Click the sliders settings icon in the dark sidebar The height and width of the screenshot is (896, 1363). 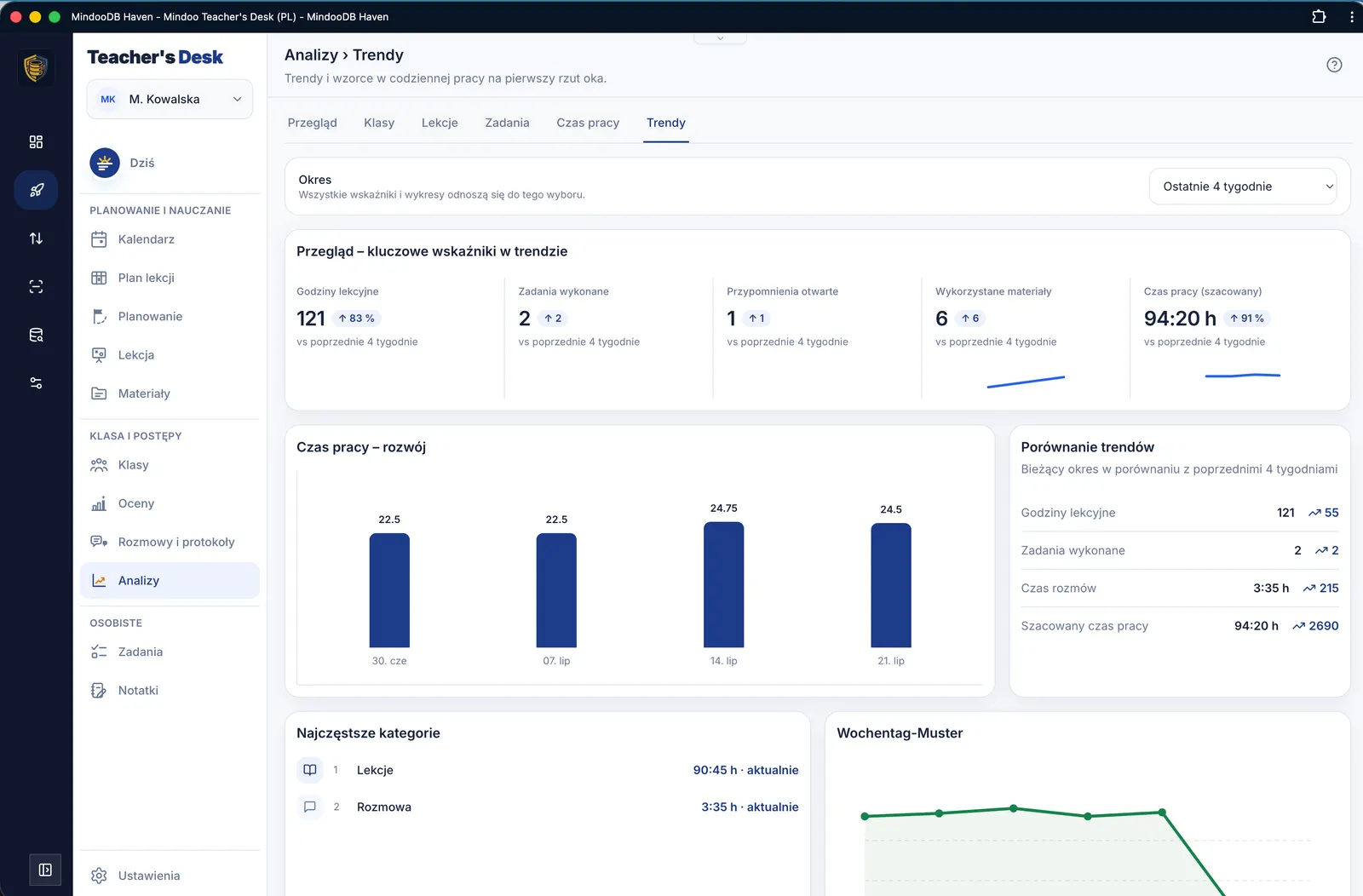point(36,383)
